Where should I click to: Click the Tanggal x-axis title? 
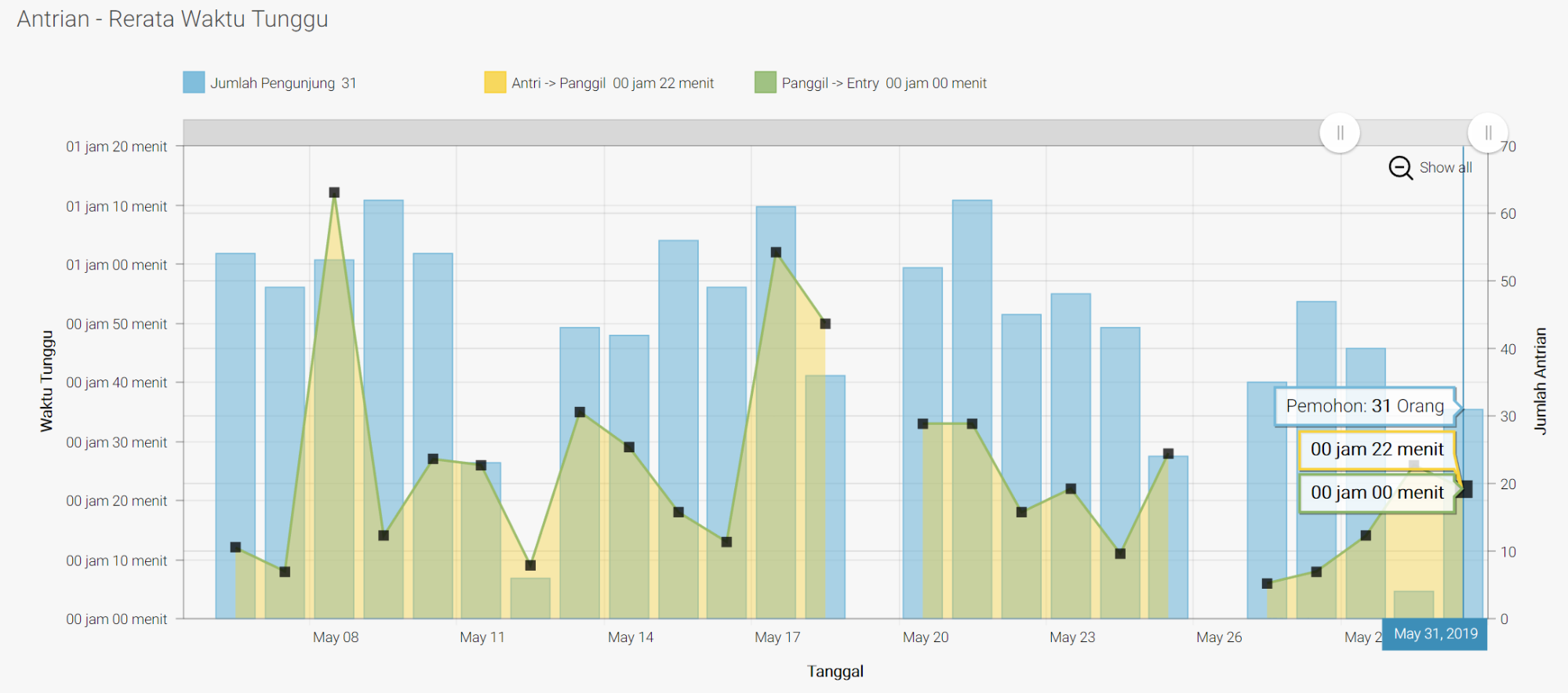pyautogui.click(x=835, y=671)
